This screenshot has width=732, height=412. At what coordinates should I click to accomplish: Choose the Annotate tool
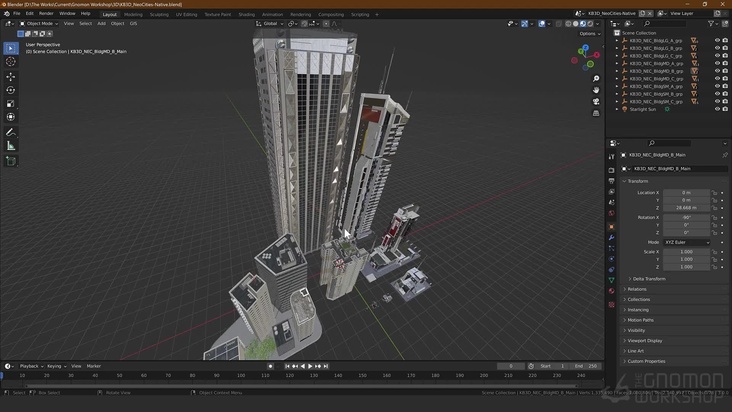[x=11, y=132]
